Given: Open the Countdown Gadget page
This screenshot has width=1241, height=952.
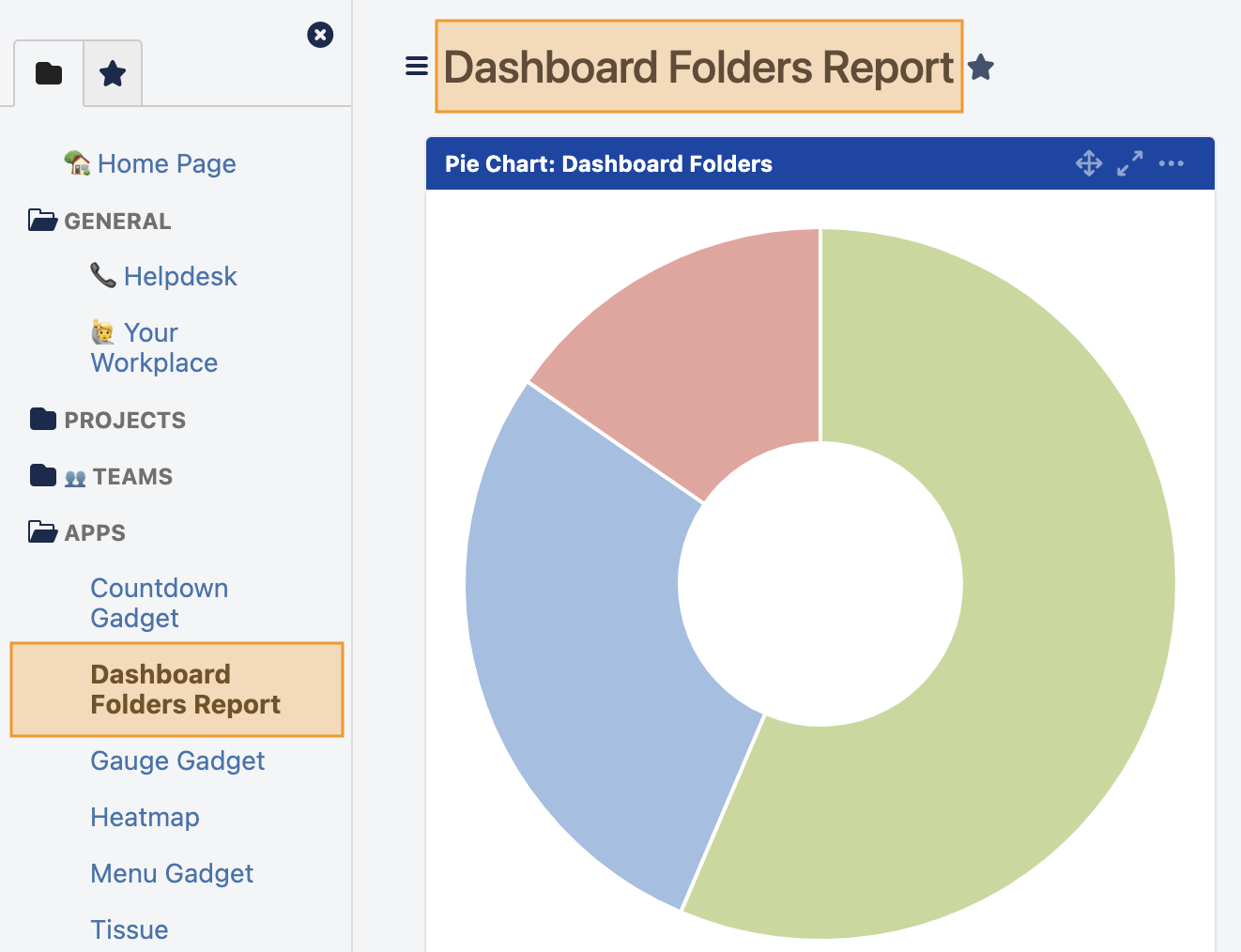Looking at the screenshot, I should [x=159, y=602].
